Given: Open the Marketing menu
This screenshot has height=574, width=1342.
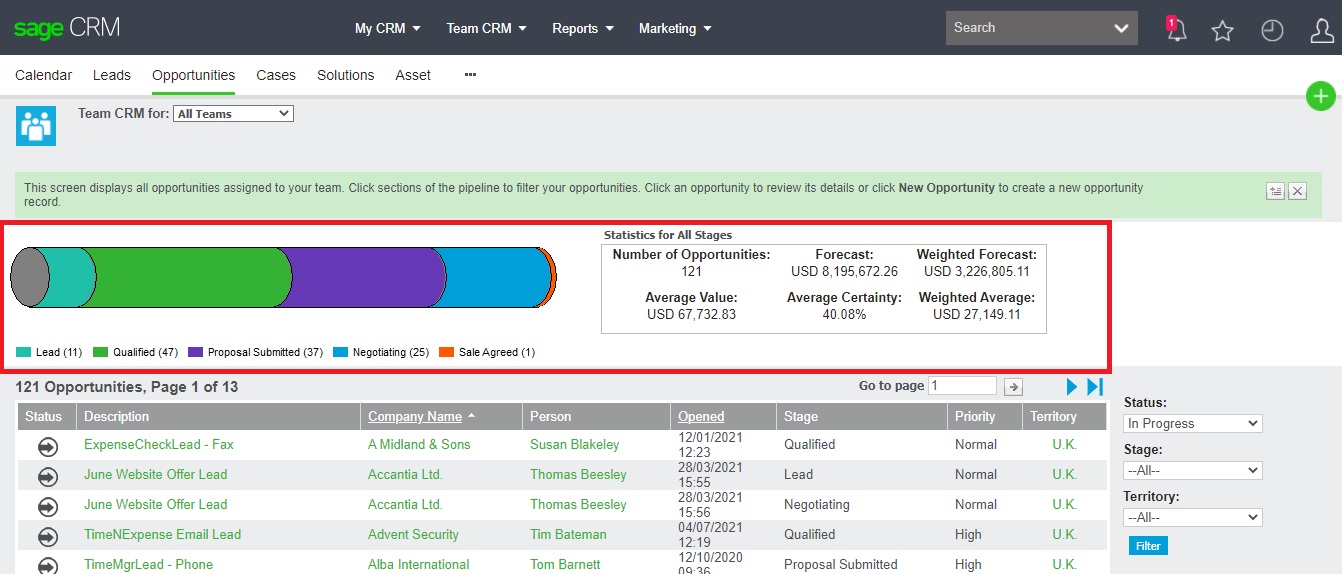Looking at the screenshot, I should click(x=675, y=28).
